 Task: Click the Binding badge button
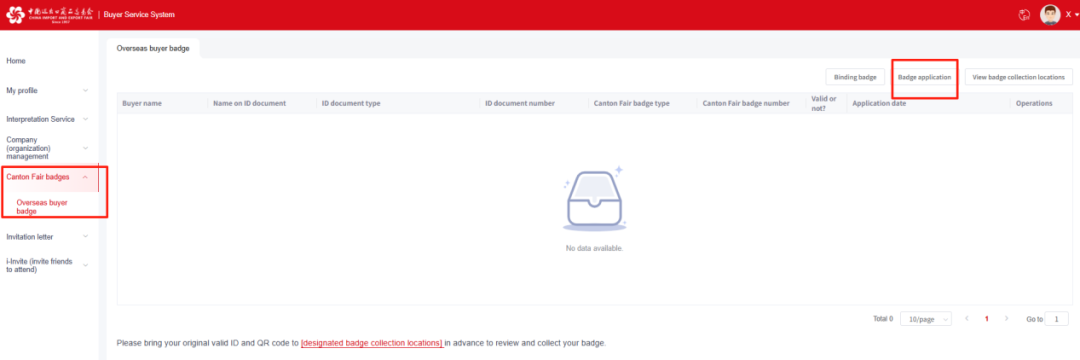coord(855,77)
